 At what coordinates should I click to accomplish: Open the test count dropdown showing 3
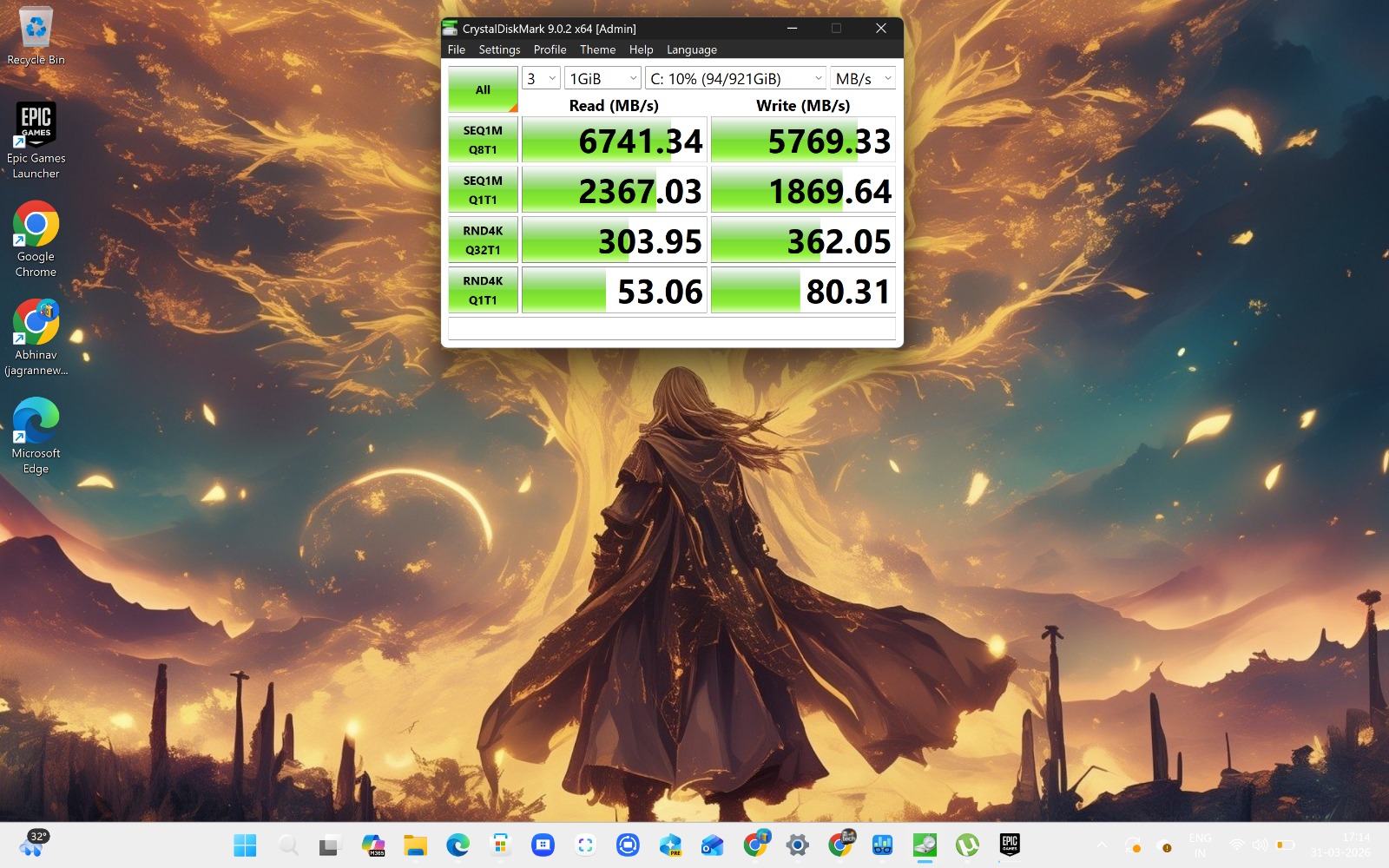click(x=540, y=78)
